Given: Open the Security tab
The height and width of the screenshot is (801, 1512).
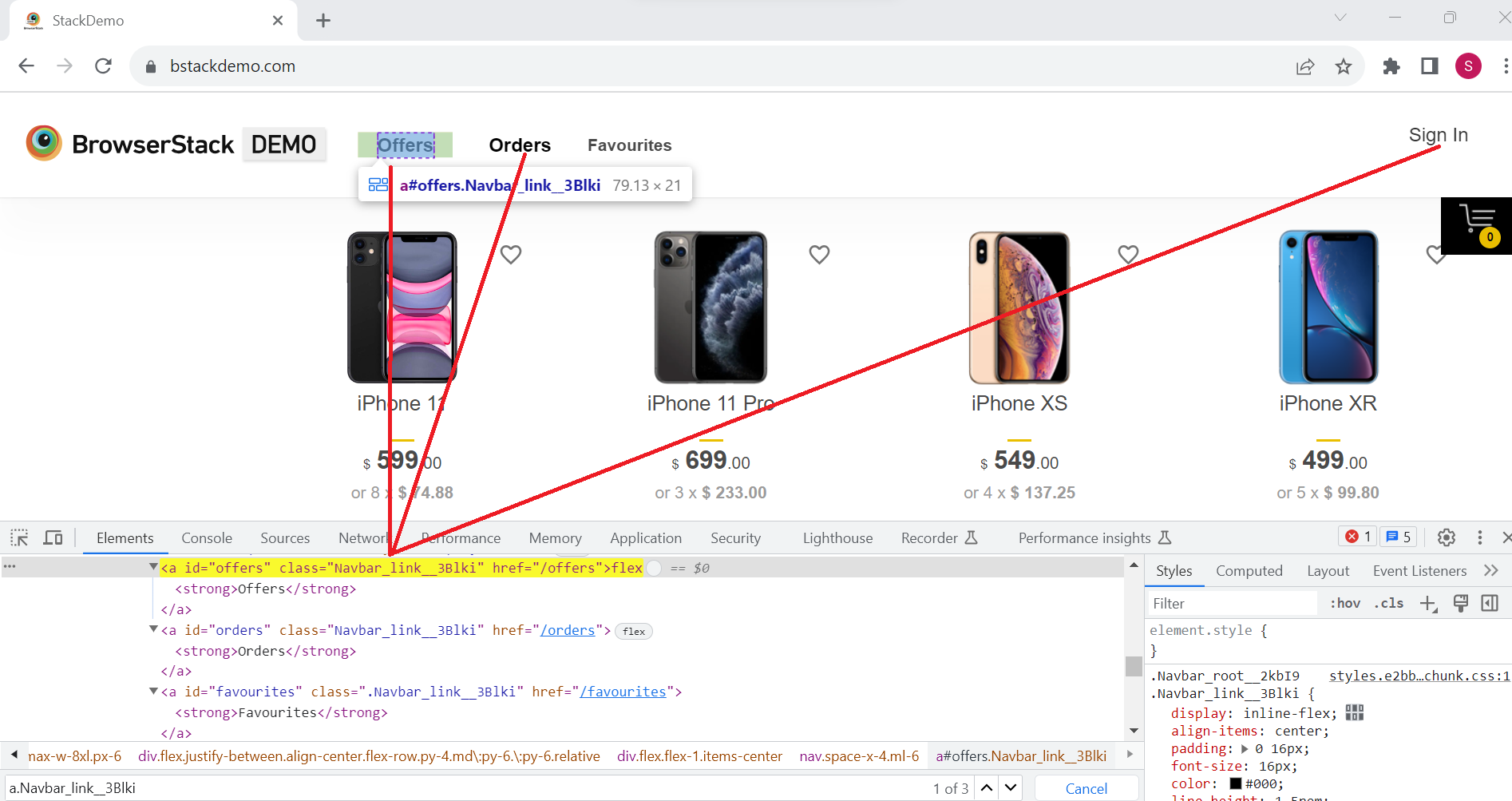Looking at the screenshot, I should (735, 538).
